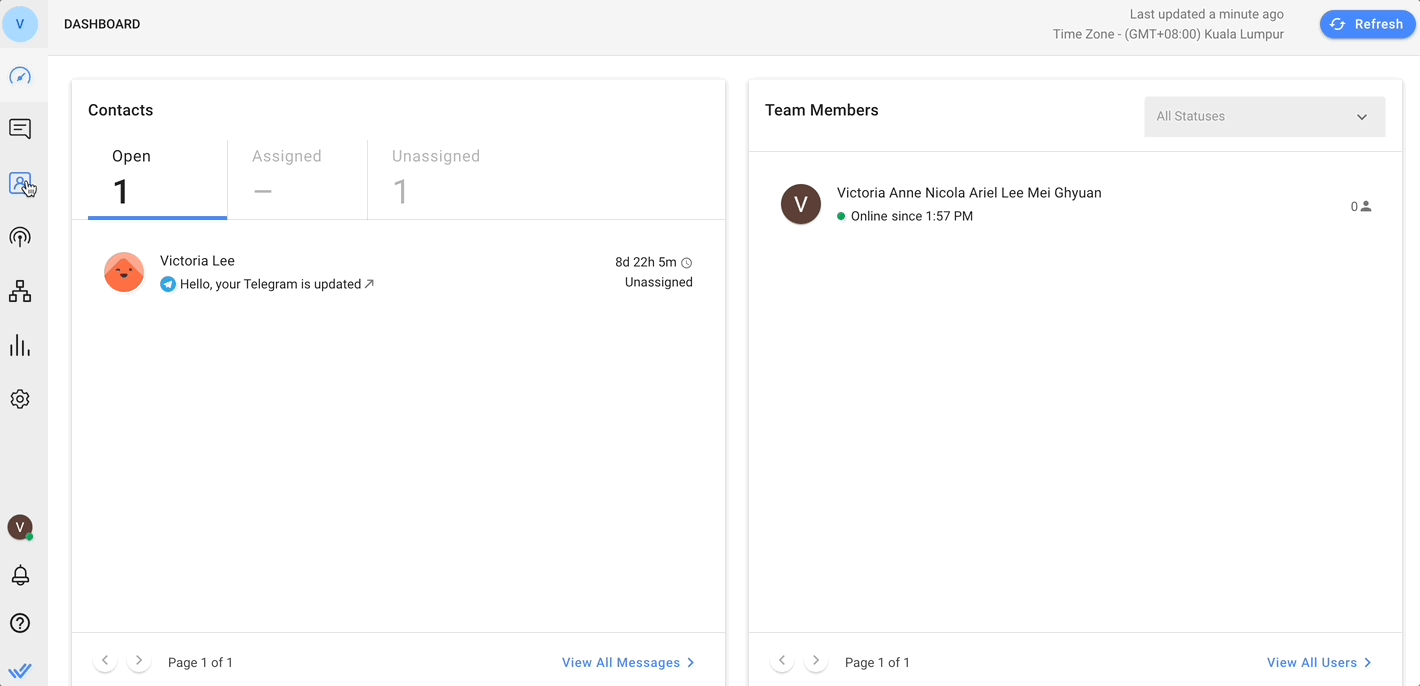This screenshot has width=1420, height=686.
Task: Open user profile avatar with online status
Action: tap(20, 527)
